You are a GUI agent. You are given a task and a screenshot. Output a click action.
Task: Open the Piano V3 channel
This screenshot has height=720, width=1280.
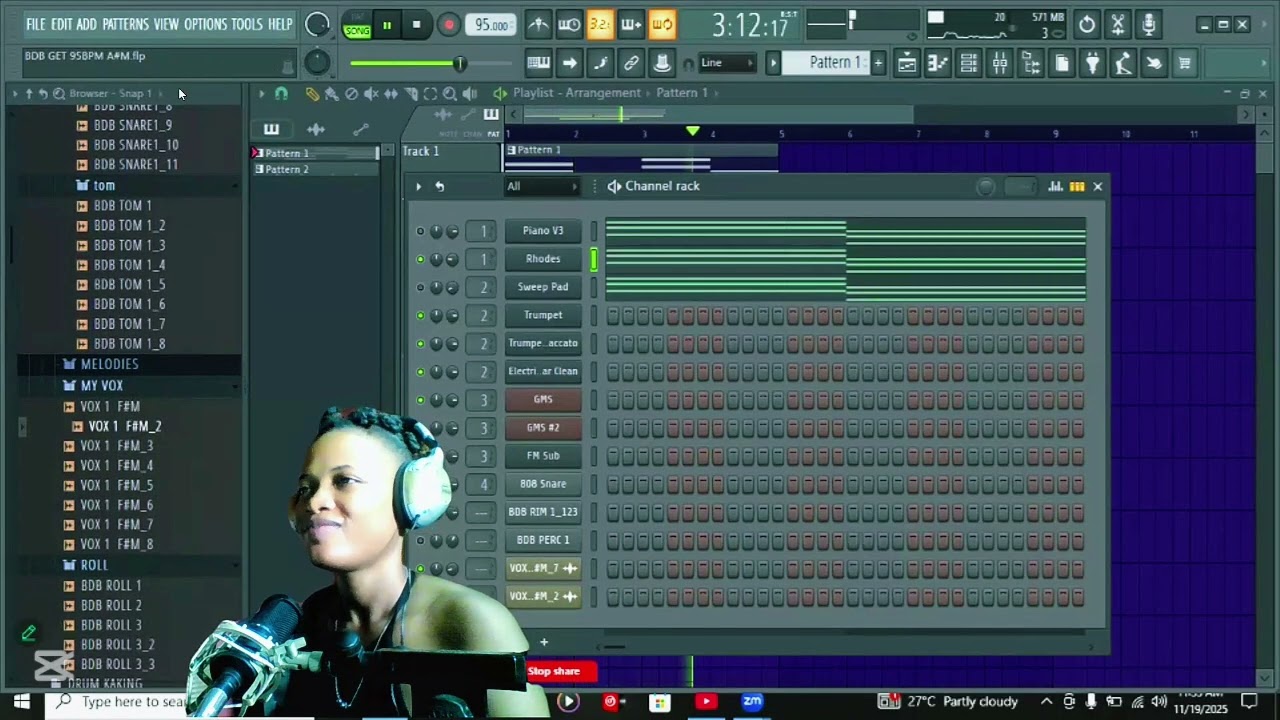(543, 231)
